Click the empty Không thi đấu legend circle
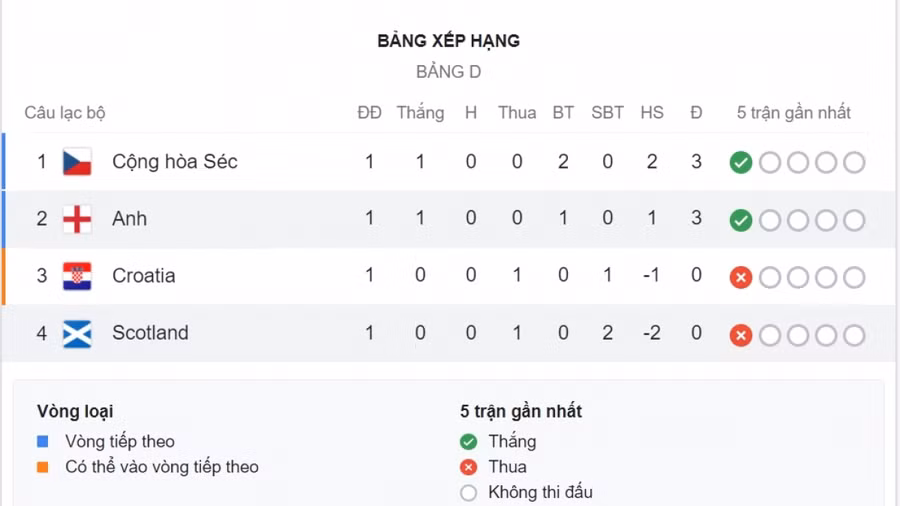Screen dimensions: 900x506 468,492
